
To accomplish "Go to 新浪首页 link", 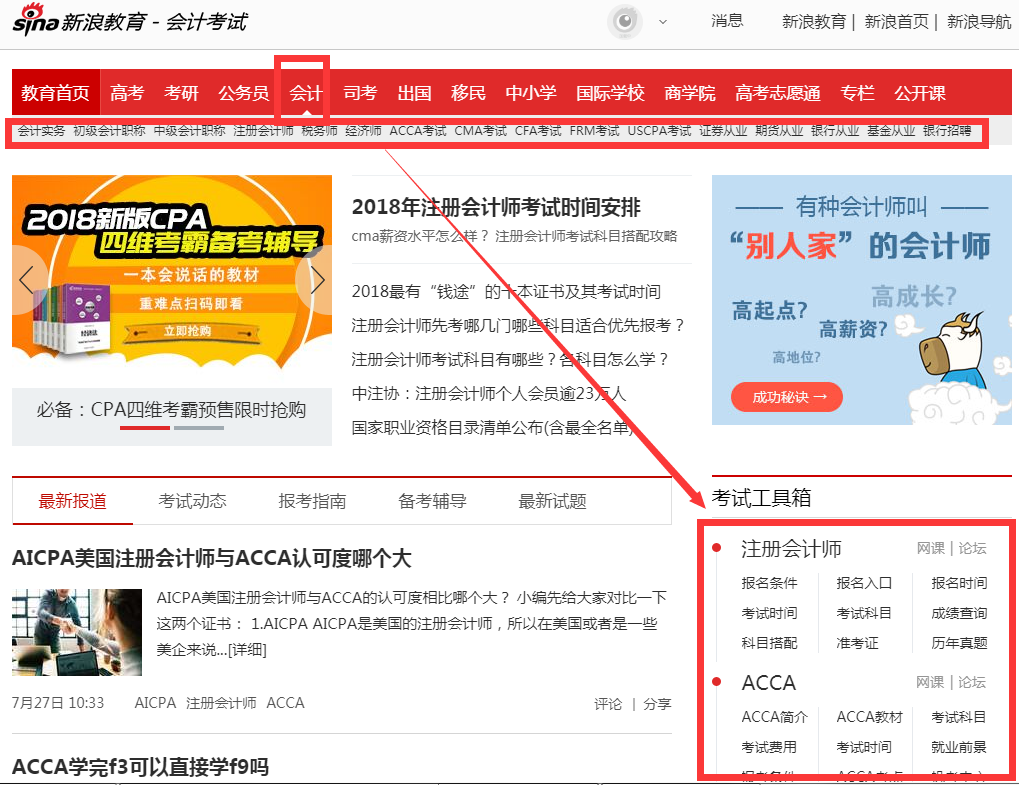I will pyautogui.click(x=896, y=22).
